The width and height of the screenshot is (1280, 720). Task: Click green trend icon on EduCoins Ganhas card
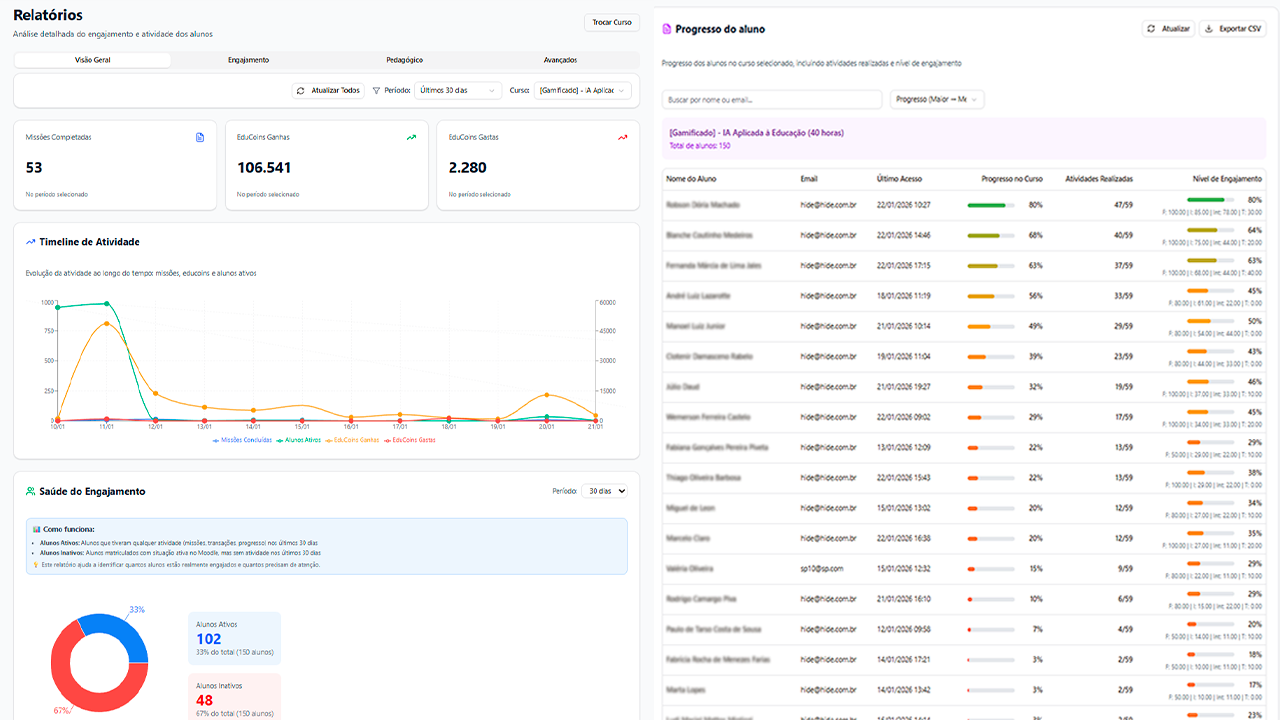point(411,137)
